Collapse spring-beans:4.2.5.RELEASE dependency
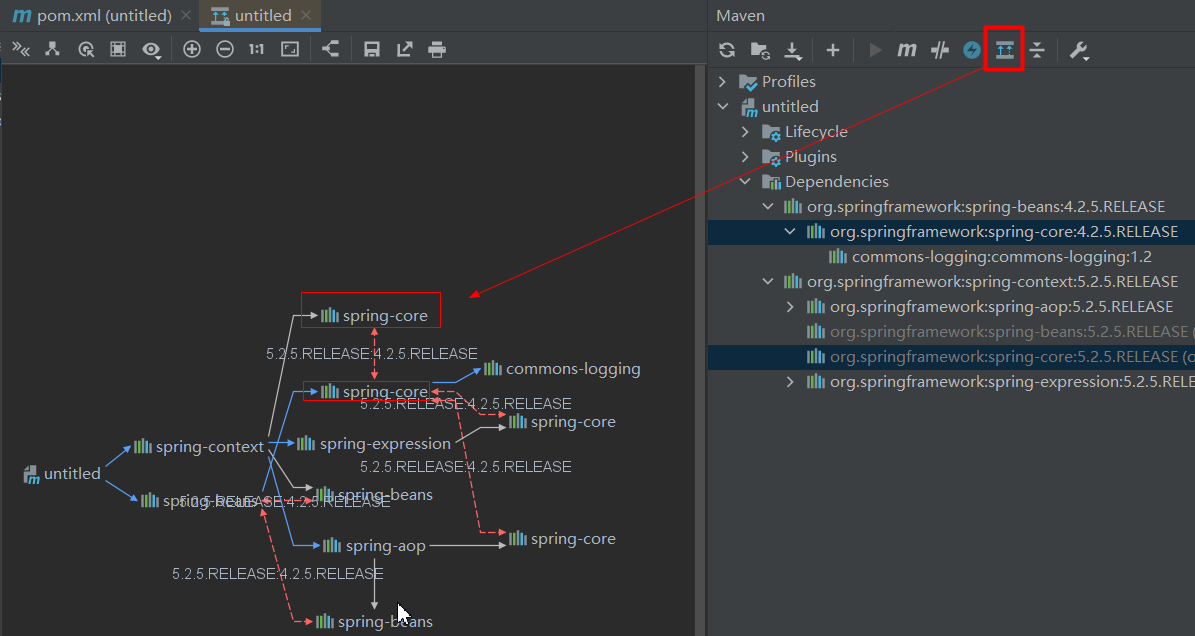This screenshot has height=636, width=1195. click(x=767, y=206)
